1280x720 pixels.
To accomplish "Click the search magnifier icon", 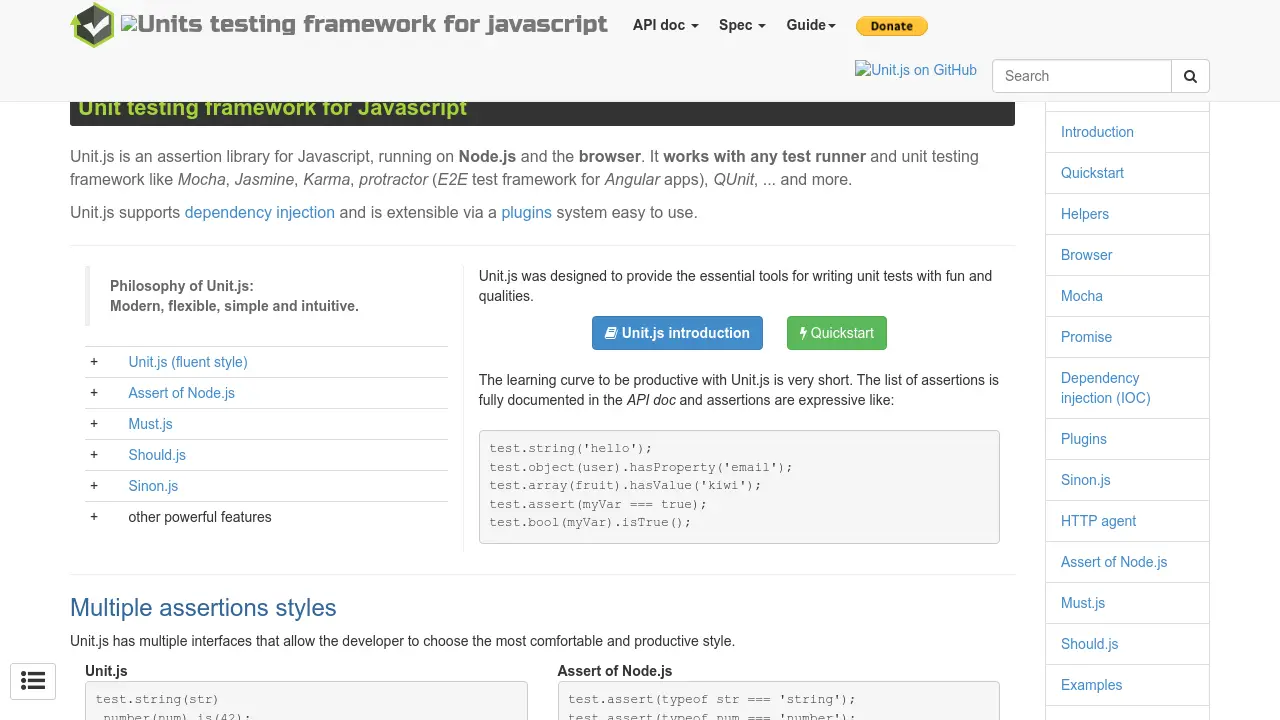I will coord(1190,76).
